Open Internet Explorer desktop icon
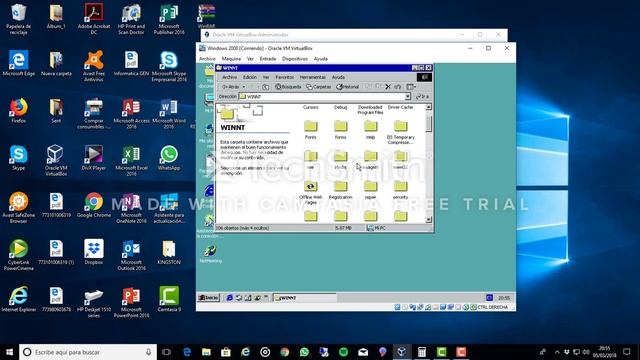Screen dimensions: 640x360 click(x=18, y=299)
